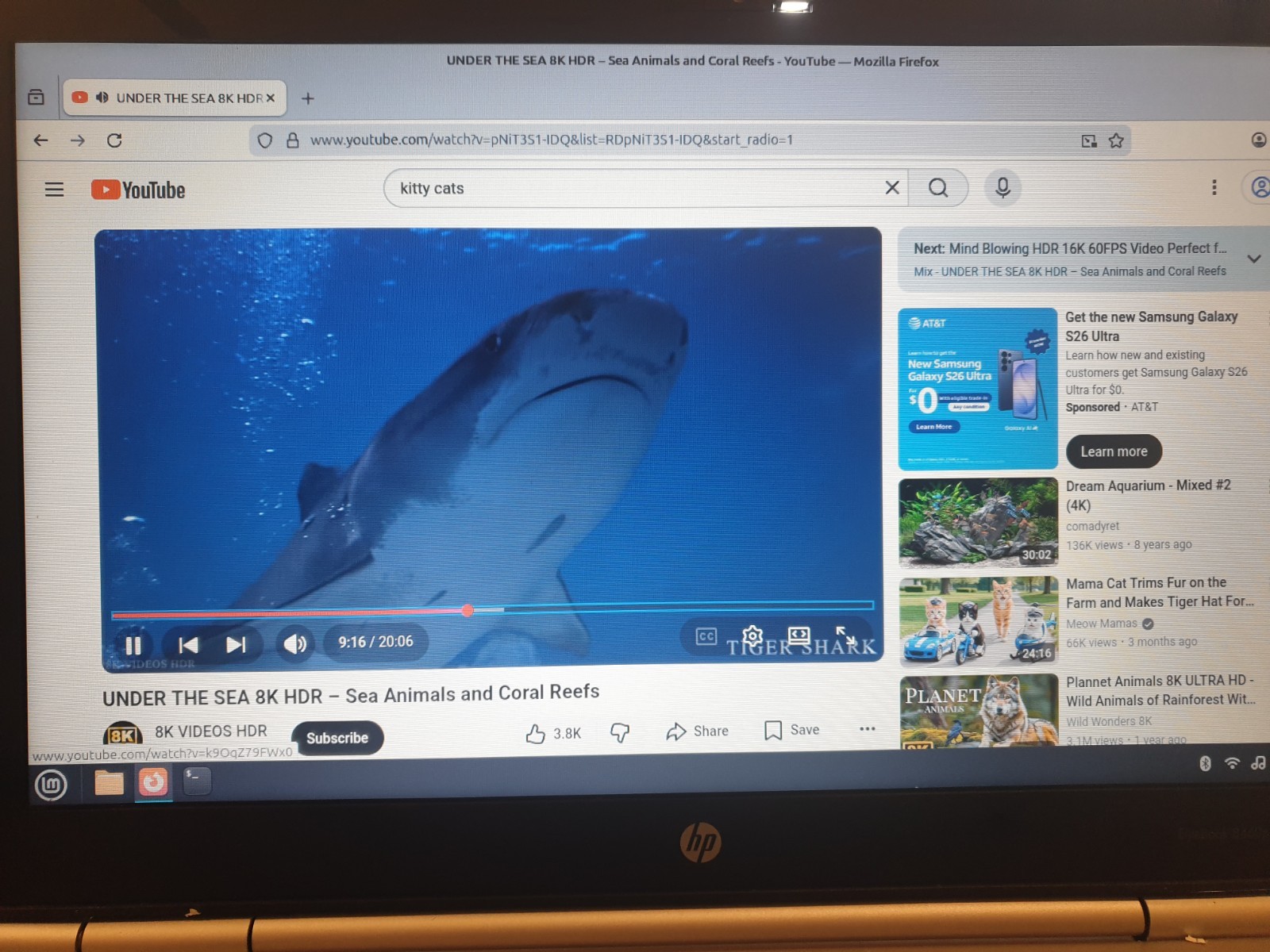Clear the search box X icon
Image resolution: width=1270 pixels, height=952 pixels.
[x=892, y=187]
